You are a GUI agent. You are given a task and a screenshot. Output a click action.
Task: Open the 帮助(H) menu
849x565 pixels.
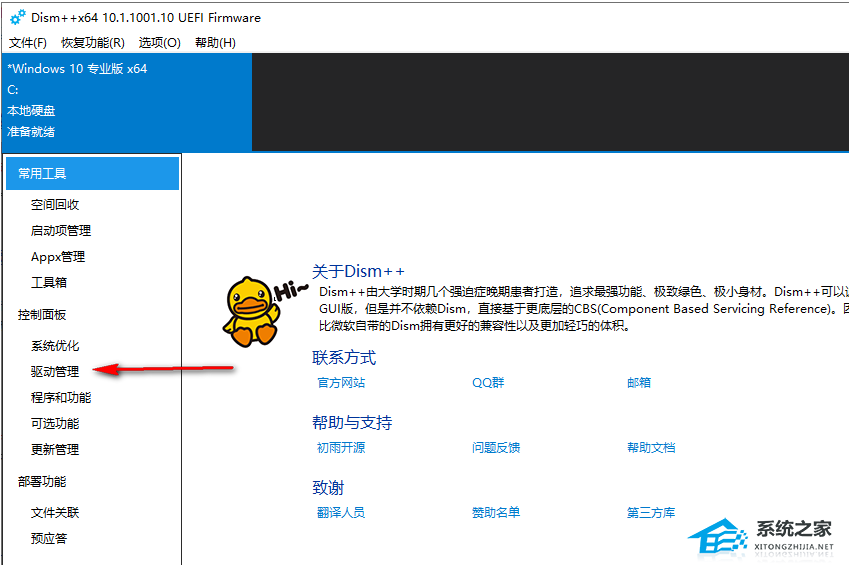215,43
